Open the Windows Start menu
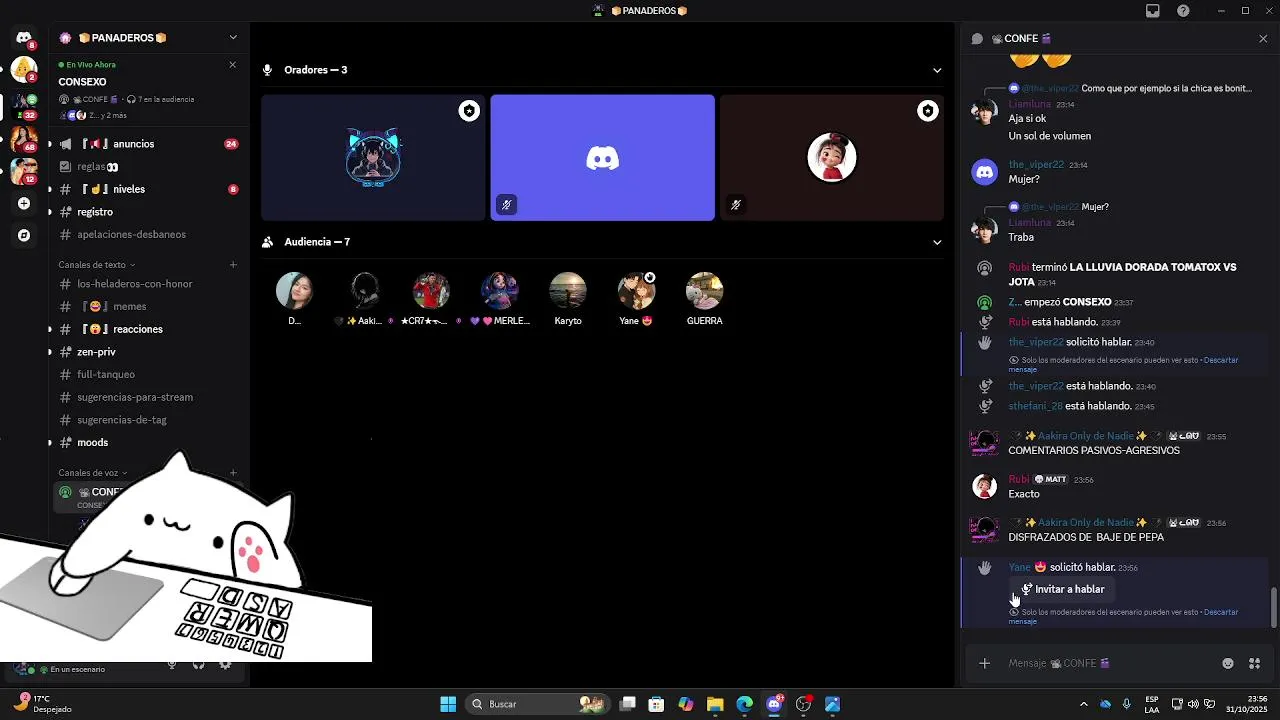The height and width of the screenshot is (720, 1280). 448,704
